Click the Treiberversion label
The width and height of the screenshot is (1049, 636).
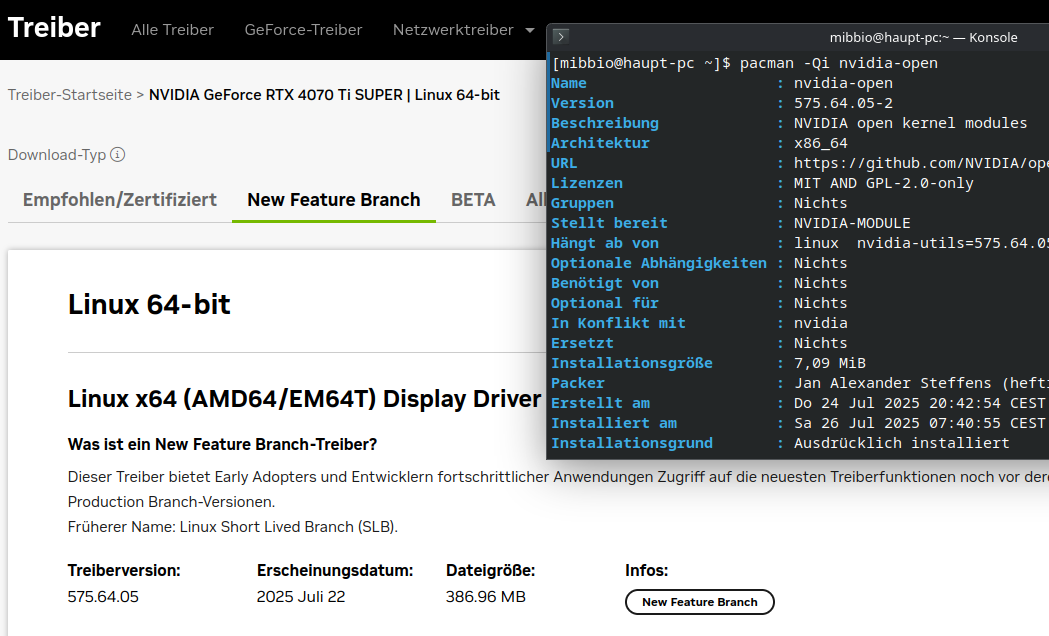pos(124,571)
